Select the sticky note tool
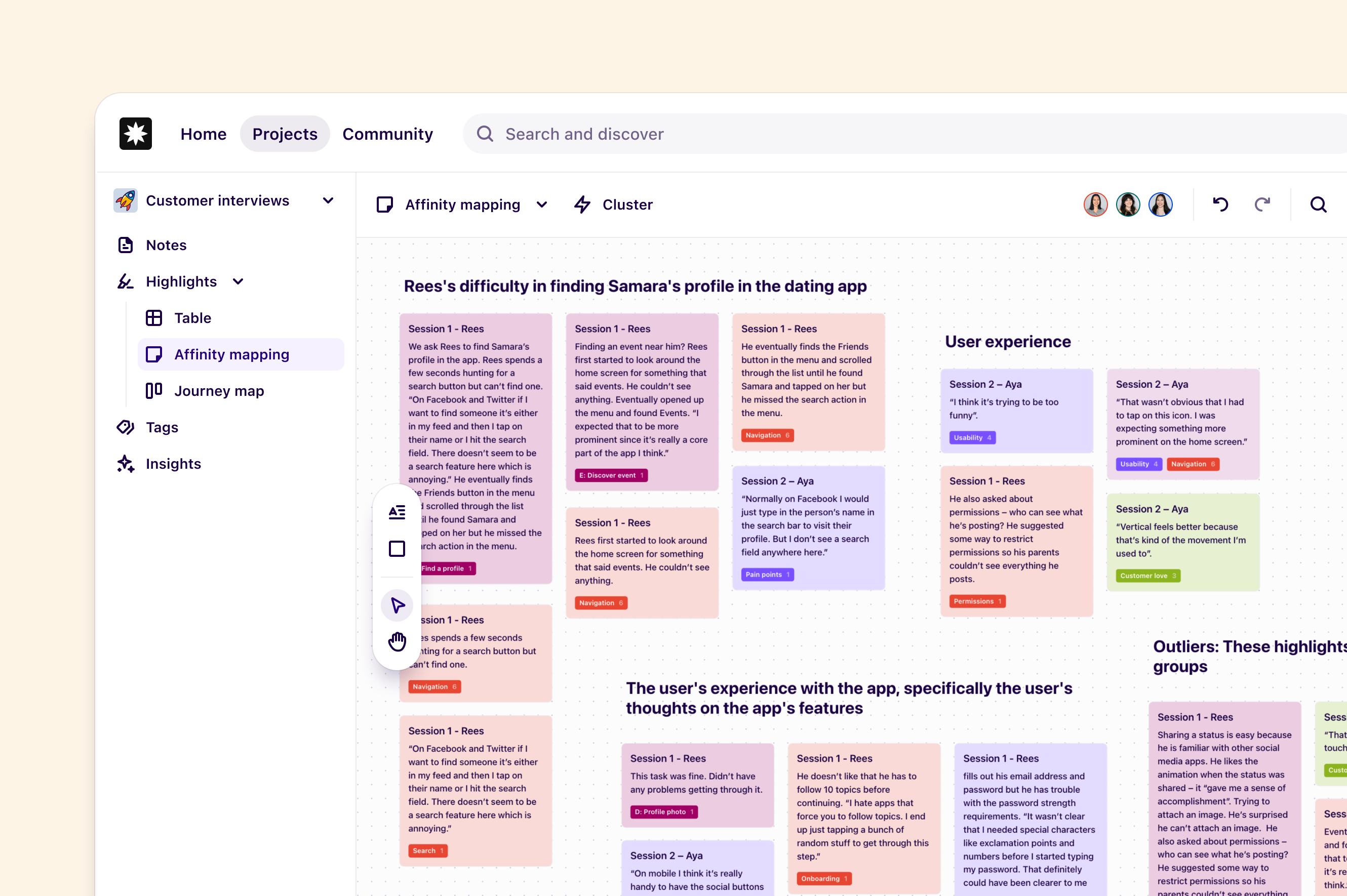Viewport: 1347px width, 896px height. (x=397, y=549)
